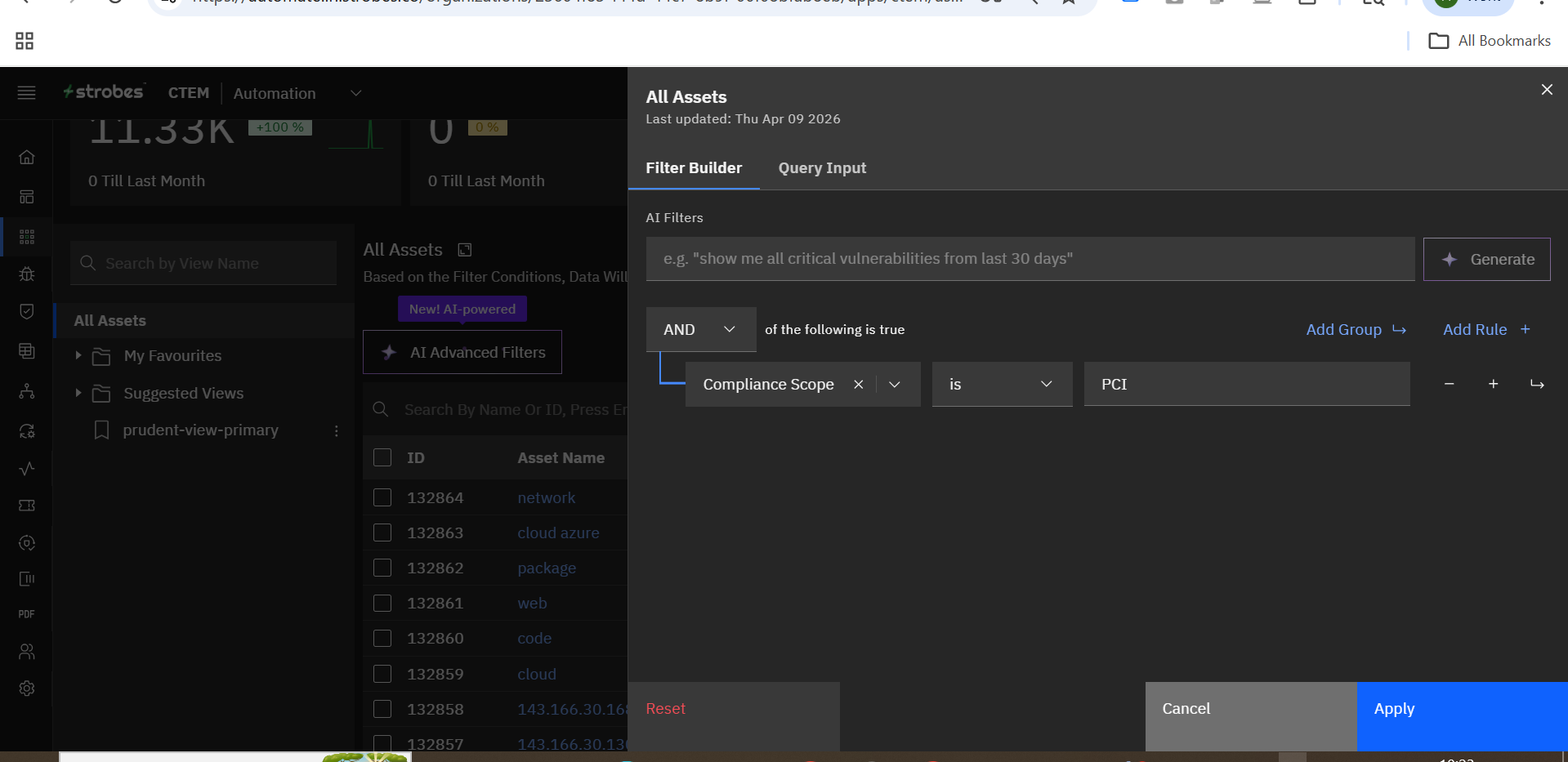
Task: Open the users icon in the sidebar
Action: (27, 652)
